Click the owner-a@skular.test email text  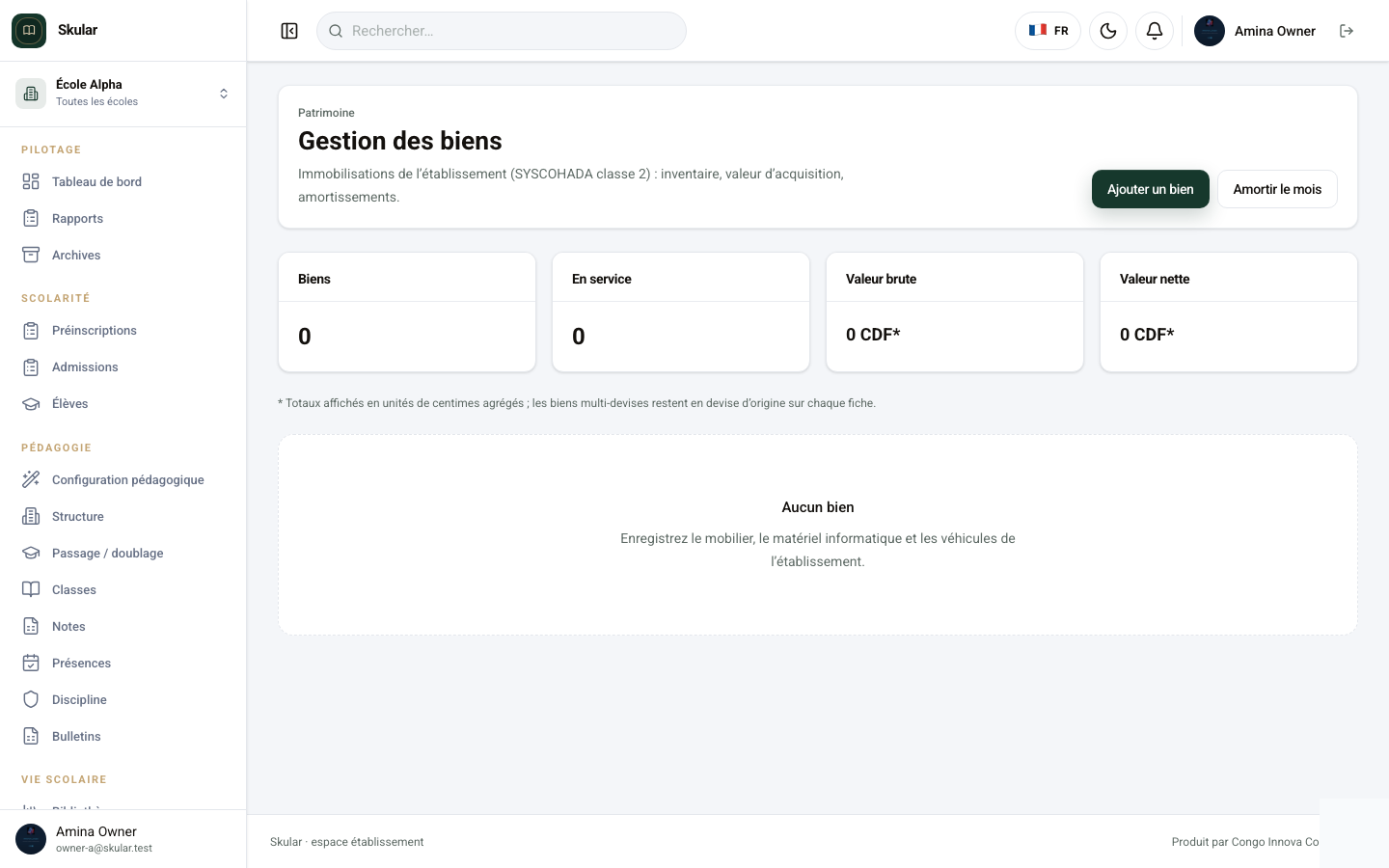click(x=104, y=849)
